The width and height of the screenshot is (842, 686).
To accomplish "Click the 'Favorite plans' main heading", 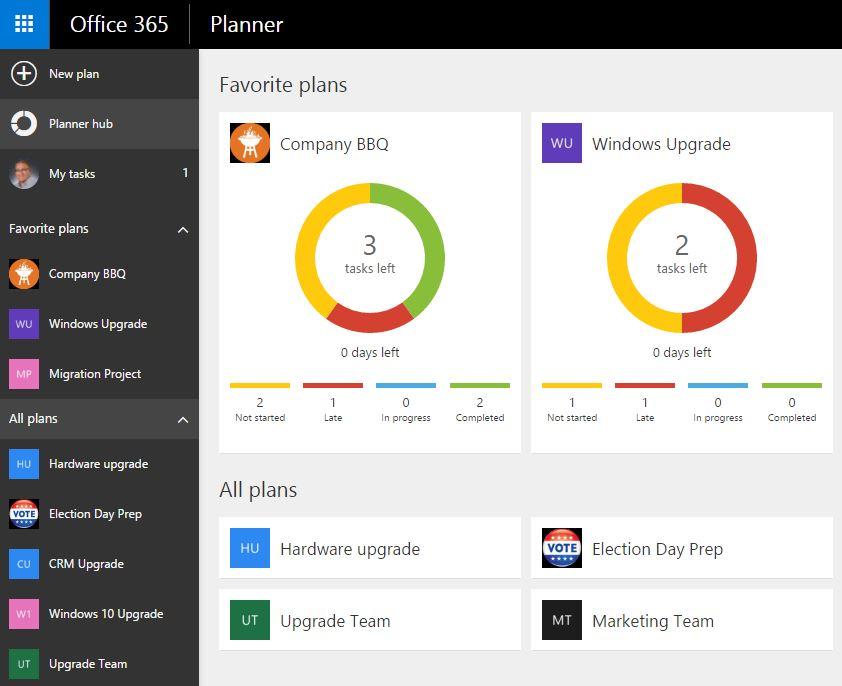I will click(x=283, y=85).
